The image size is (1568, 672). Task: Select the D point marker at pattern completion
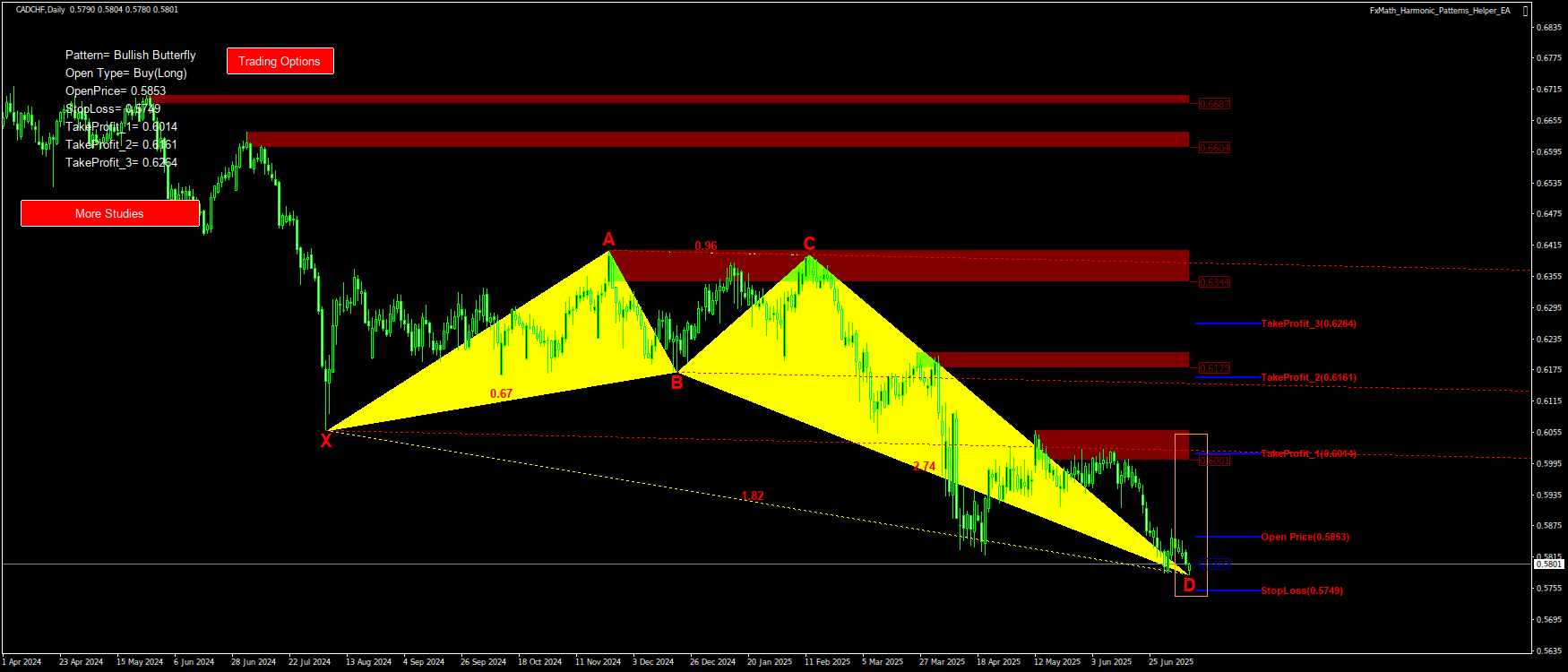click(1189, 586)
